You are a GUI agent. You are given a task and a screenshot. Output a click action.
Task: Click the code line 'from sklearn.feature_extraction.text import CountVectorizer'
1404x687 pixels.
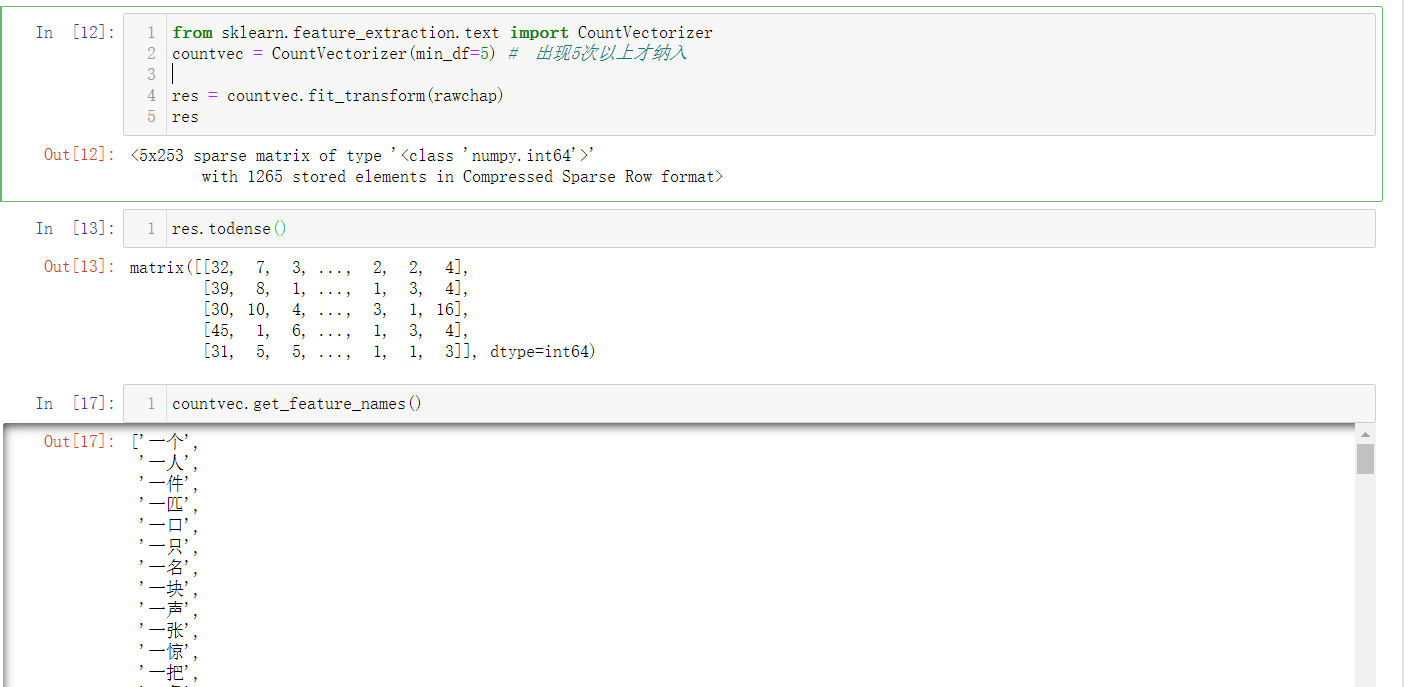[442, 32]
